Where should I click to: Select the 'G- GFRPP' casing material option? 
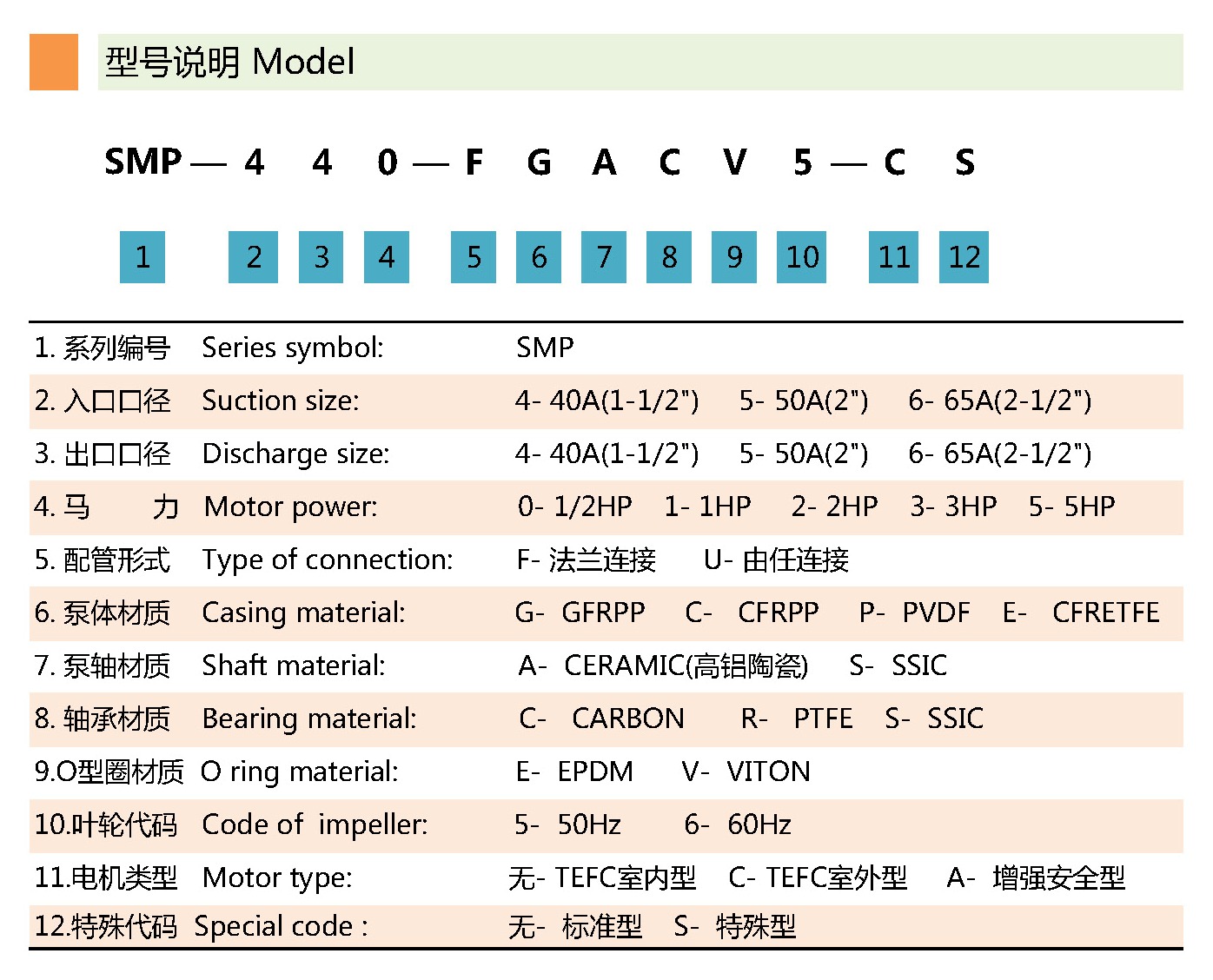(580, 612)
